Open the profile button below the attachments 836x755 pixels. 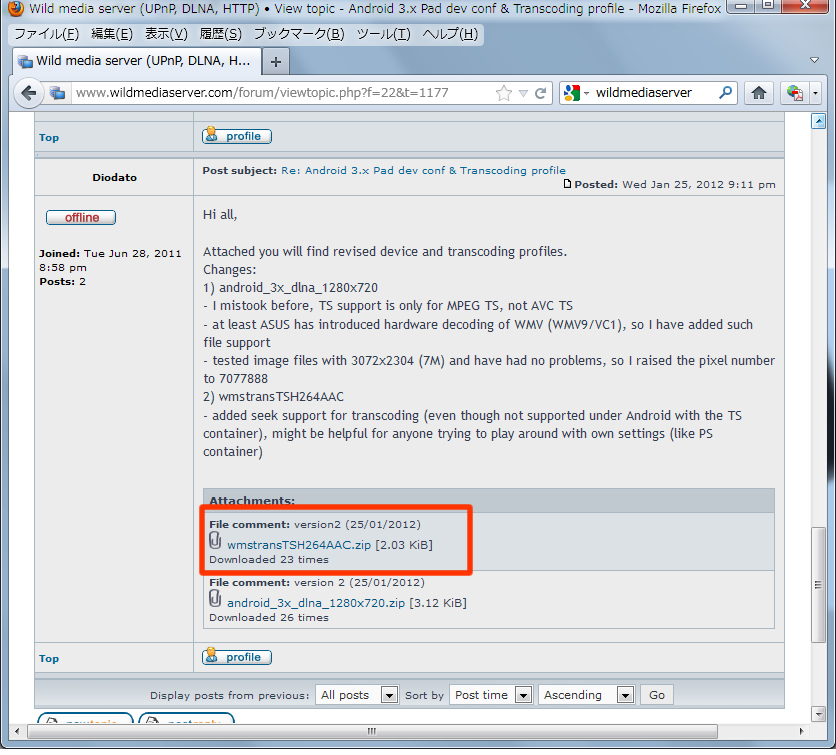[237, 657]
